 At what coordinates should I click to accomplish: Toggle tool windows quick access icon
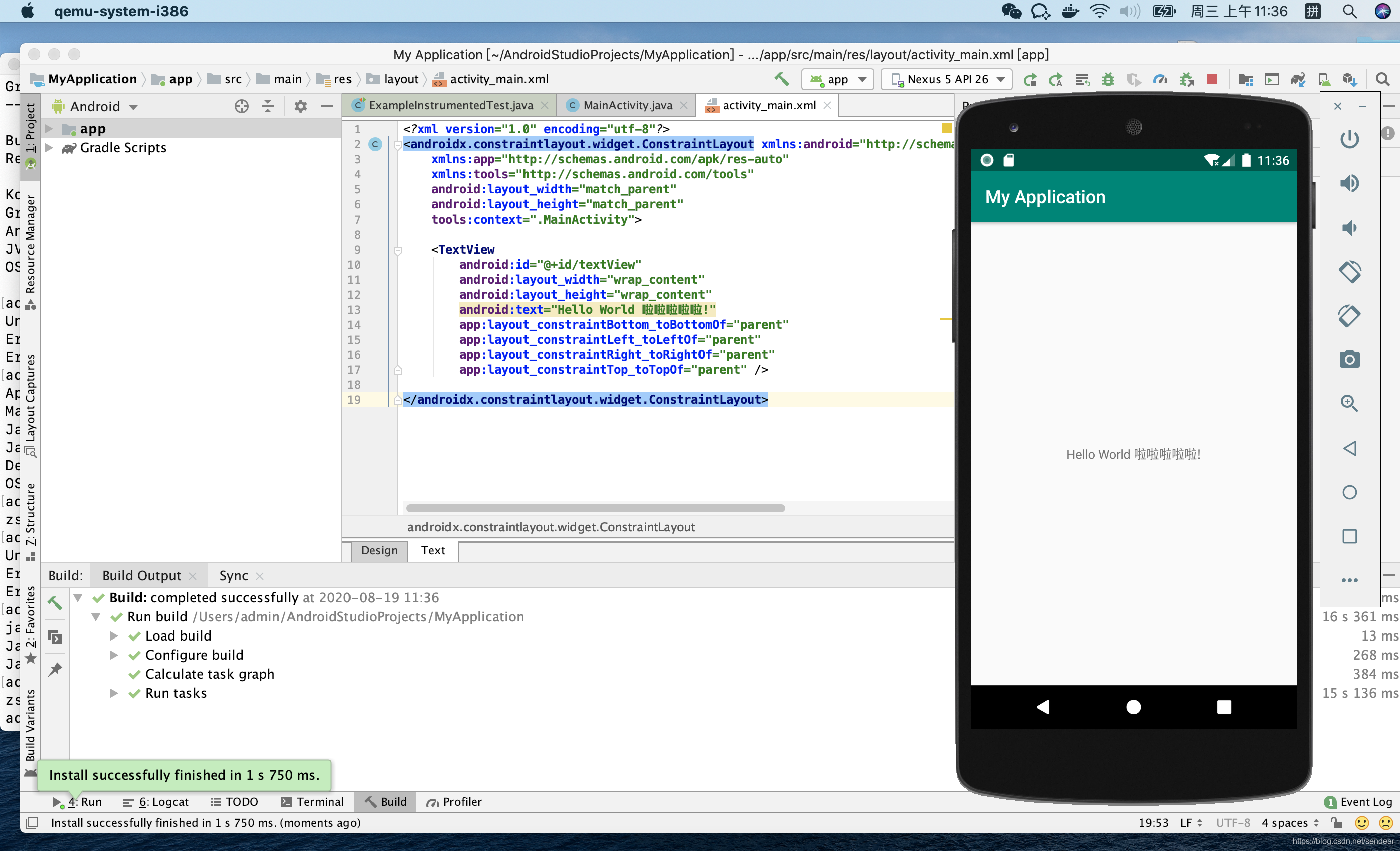pos(33,822)
